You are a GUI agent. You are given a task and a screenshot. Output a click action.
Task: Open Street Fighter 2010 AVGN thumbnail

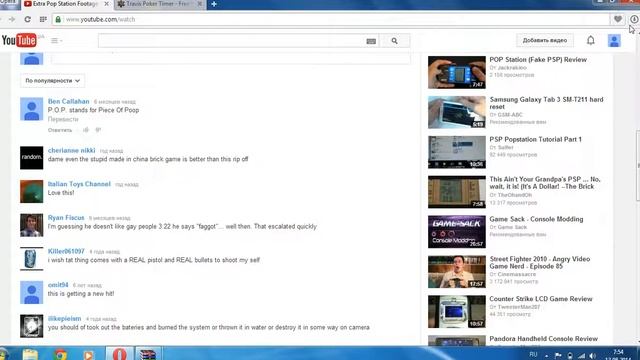(457, 272)
